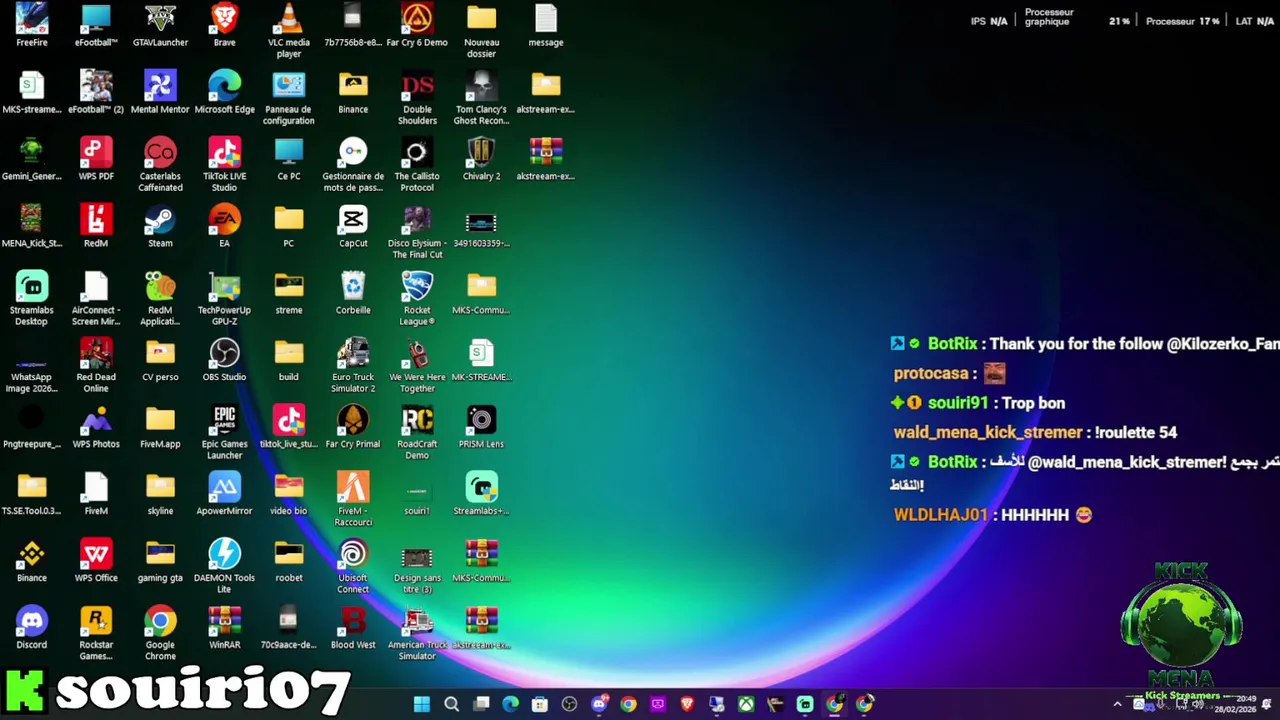Launch TikTok LIVE Studio from desktop
The width and height of the screenshot is (1280, 720).
coord(224,165)
